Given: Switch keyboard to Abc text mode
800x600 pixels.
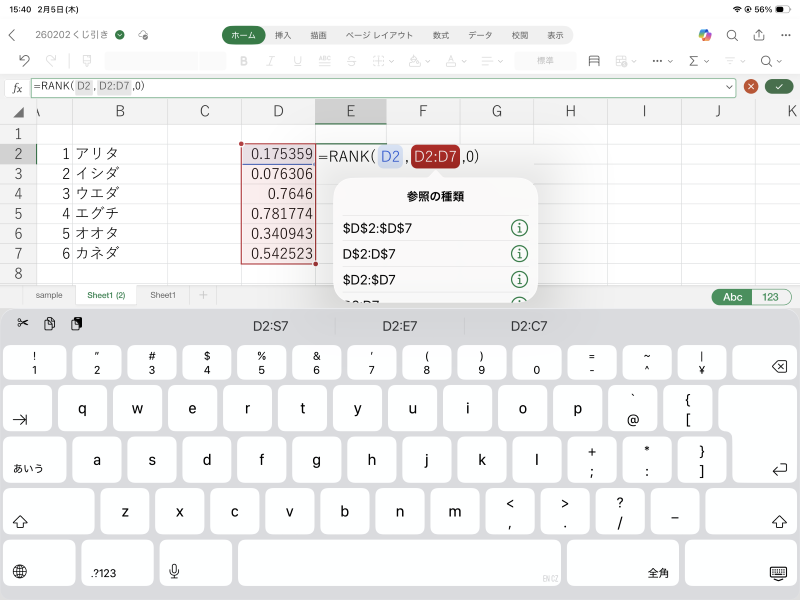Looking at the screenshot, I should click(x=732, y=297).
